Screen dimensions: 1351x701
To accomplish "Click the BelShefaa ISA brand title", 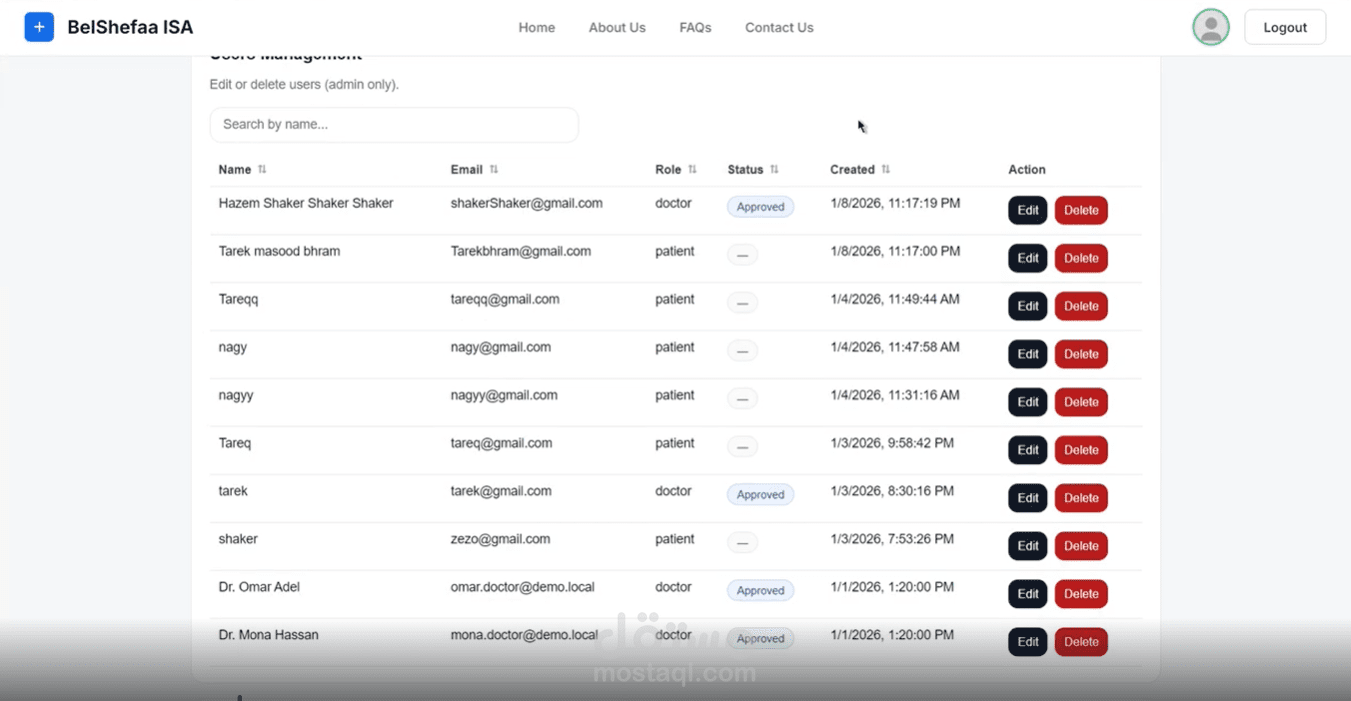I will [x=130, y=27].
